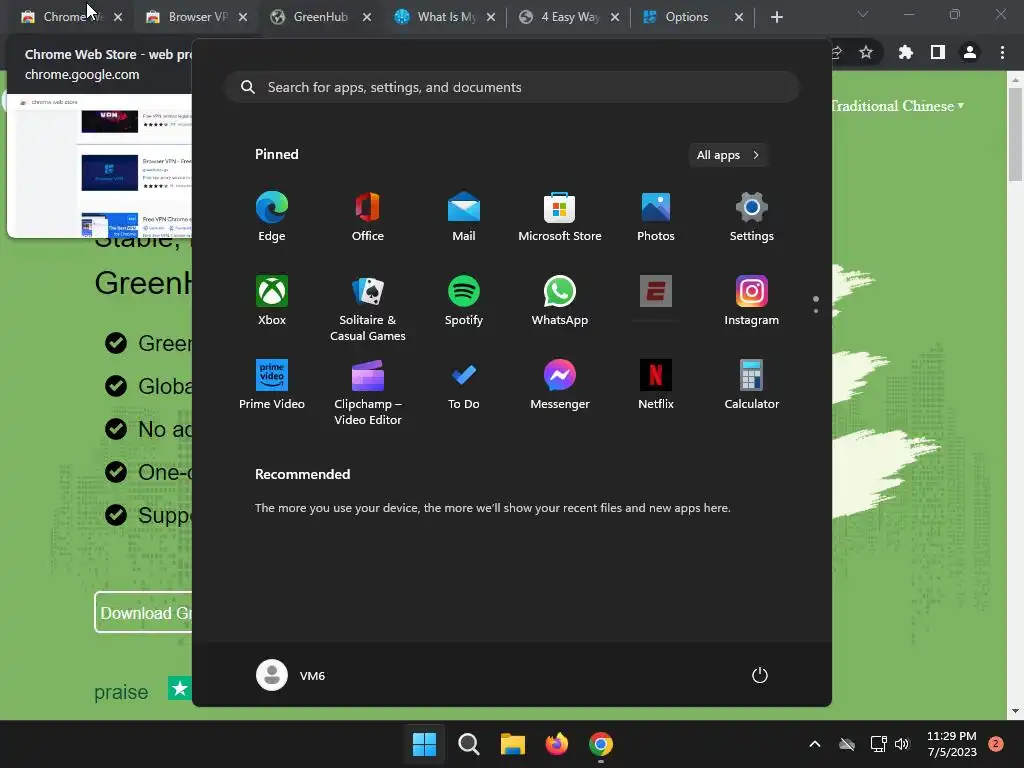Open the Mail app

(464, 217)
